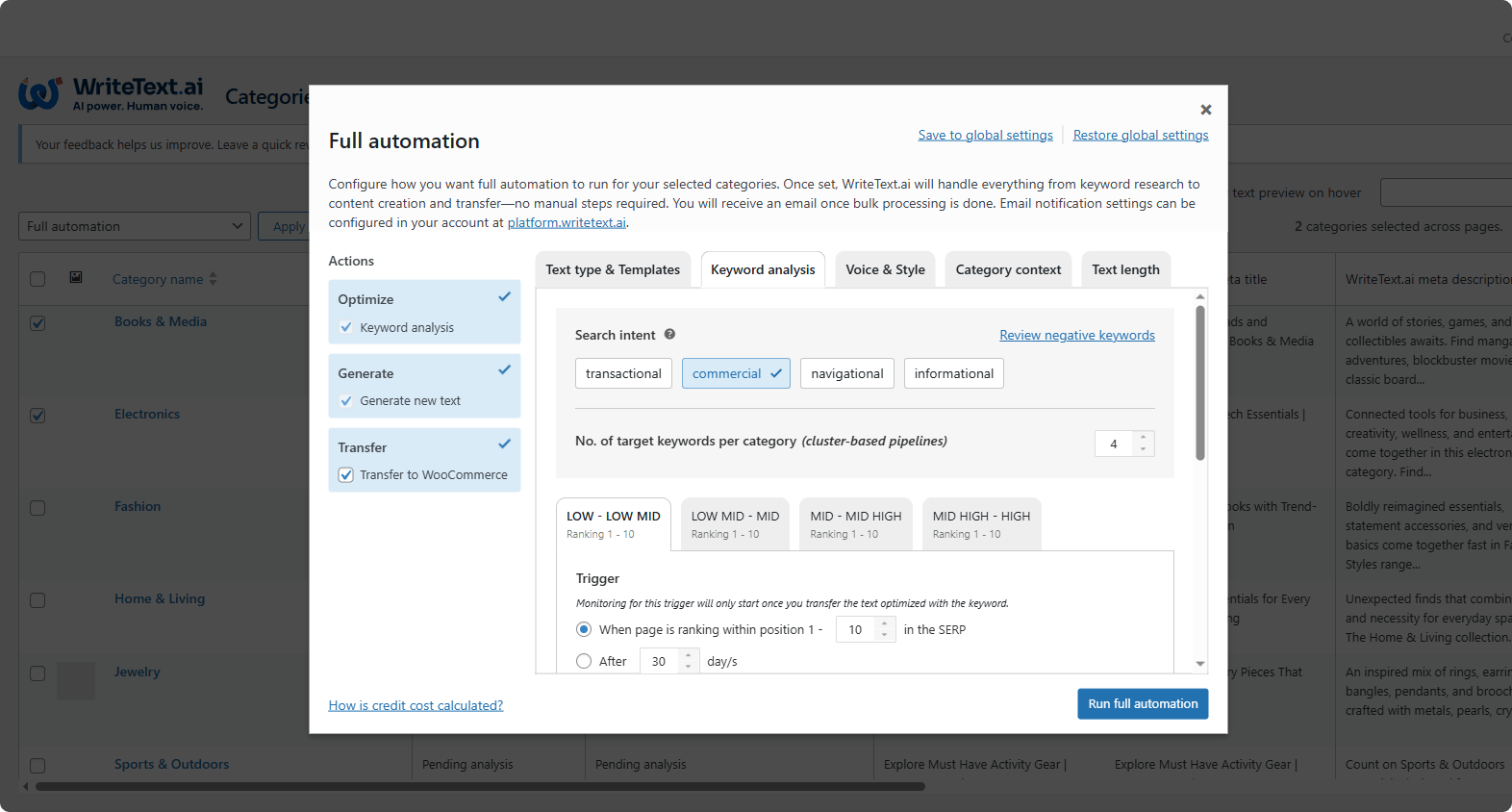Image resolution: width=1512 pixels, height=812 pixels.
Task: Decrease target keywords per category value
Action: coord(1143,449)
